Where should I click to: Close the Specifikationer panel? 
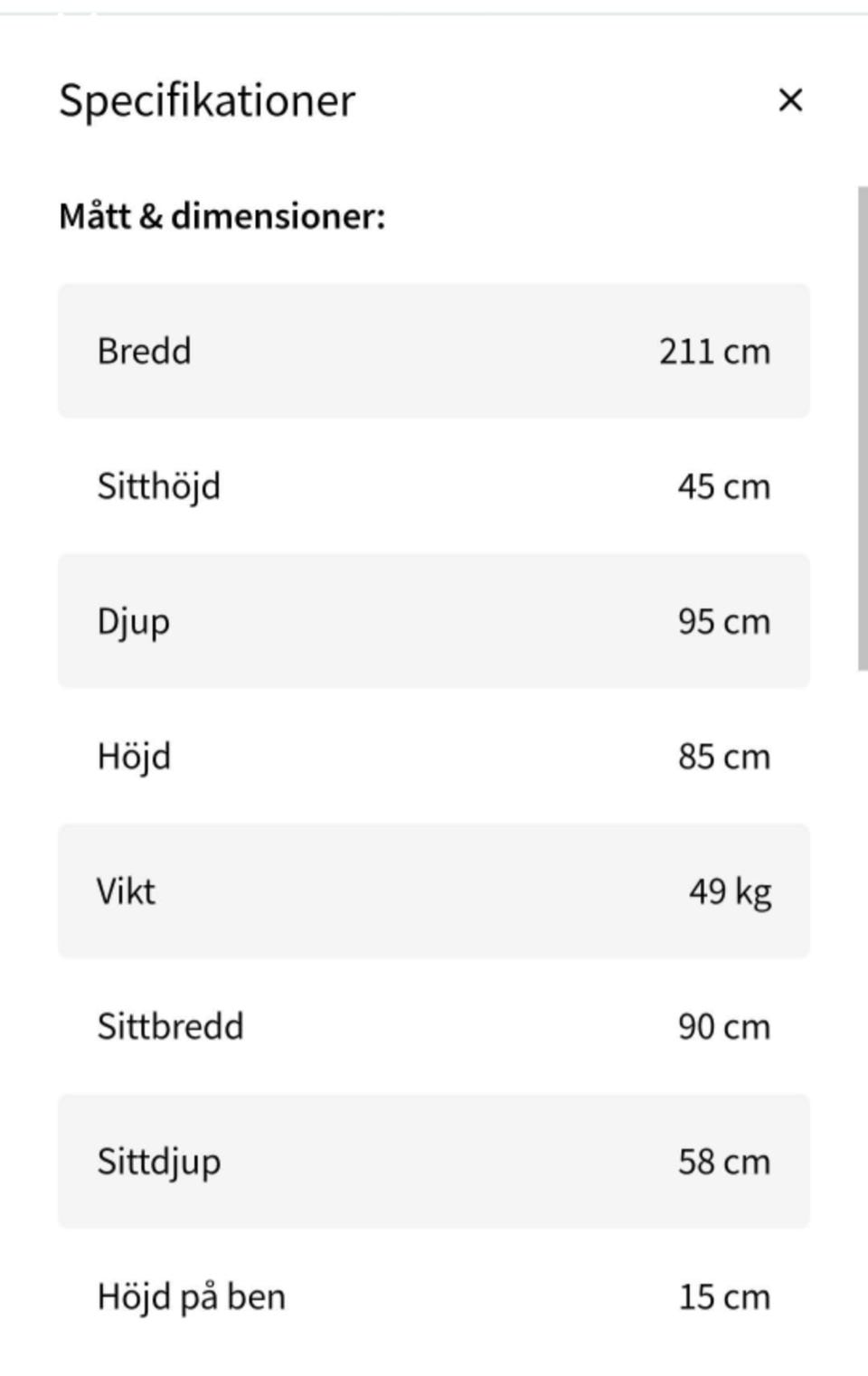coord(790,99)
